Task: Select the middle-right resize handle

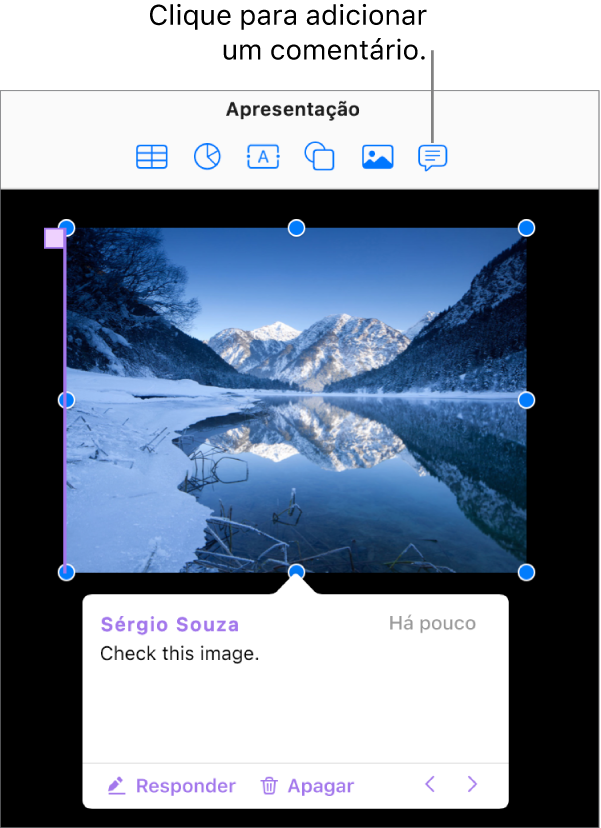Action: pyautogui.click(x=526, y=400)
